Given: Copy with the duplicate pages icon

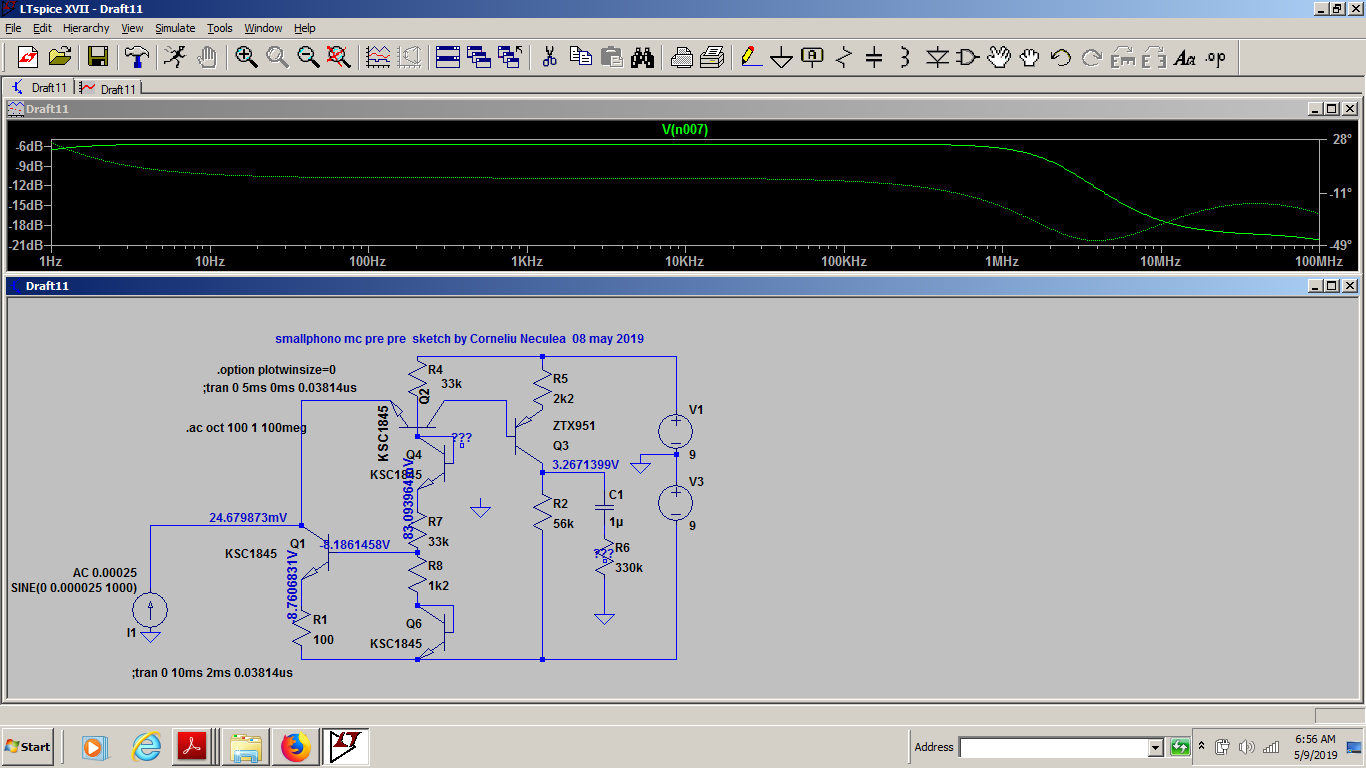Looking at the screenshot, I should point(580,57).
